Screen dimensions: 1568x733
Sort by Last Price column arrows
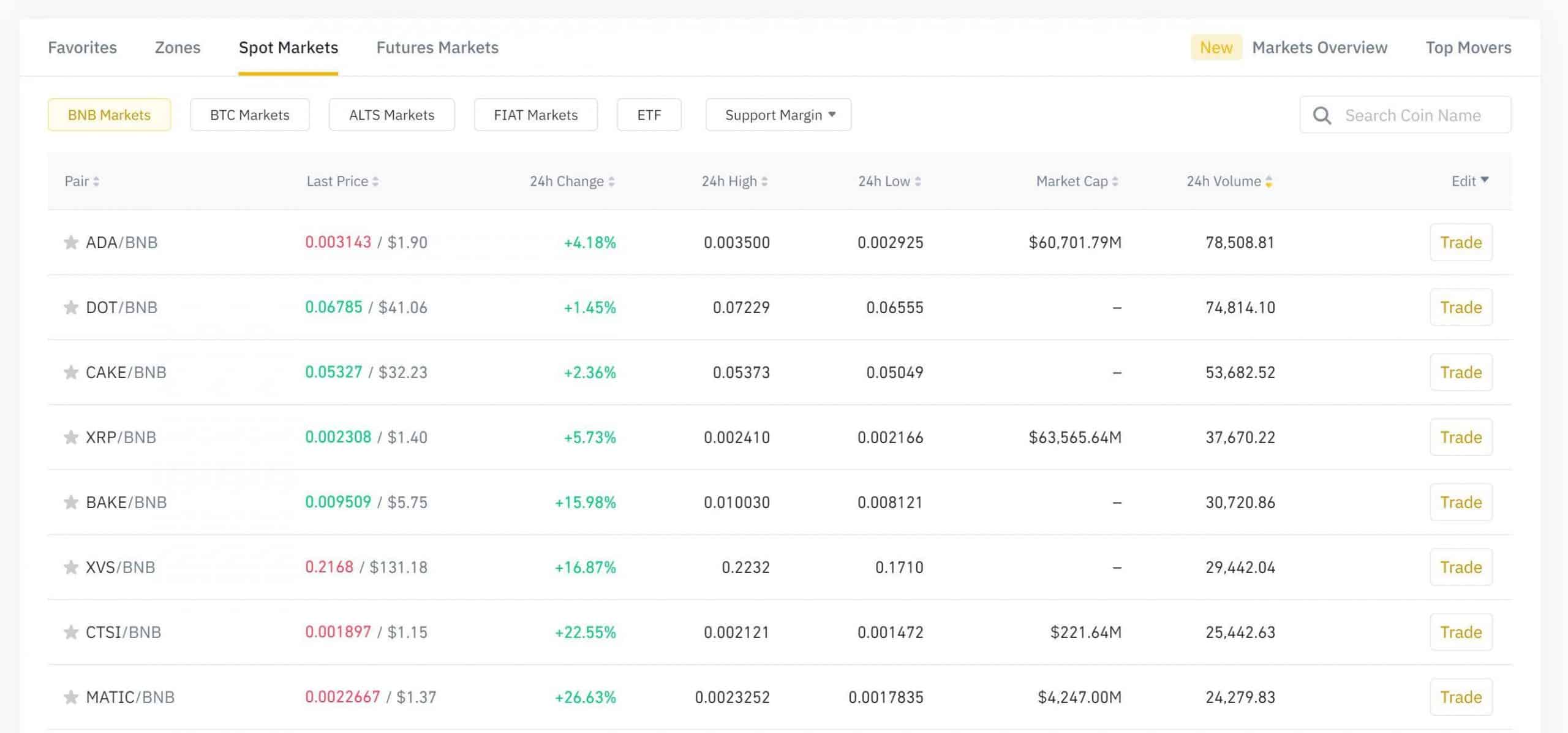coord(375,181)
